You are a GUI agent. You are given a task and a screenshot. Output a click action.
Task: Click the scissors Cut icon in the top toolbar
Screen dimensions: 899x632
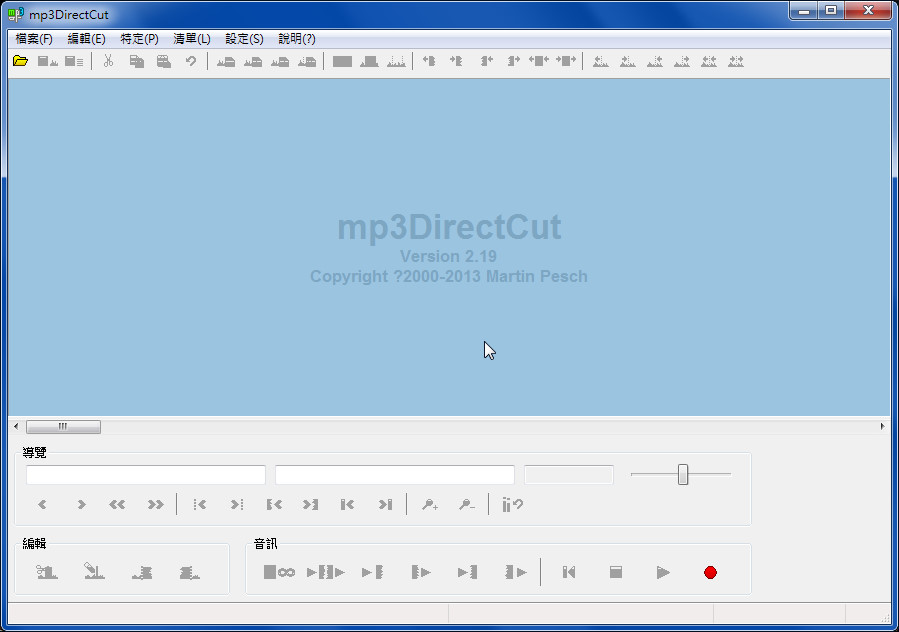[108, 61]
